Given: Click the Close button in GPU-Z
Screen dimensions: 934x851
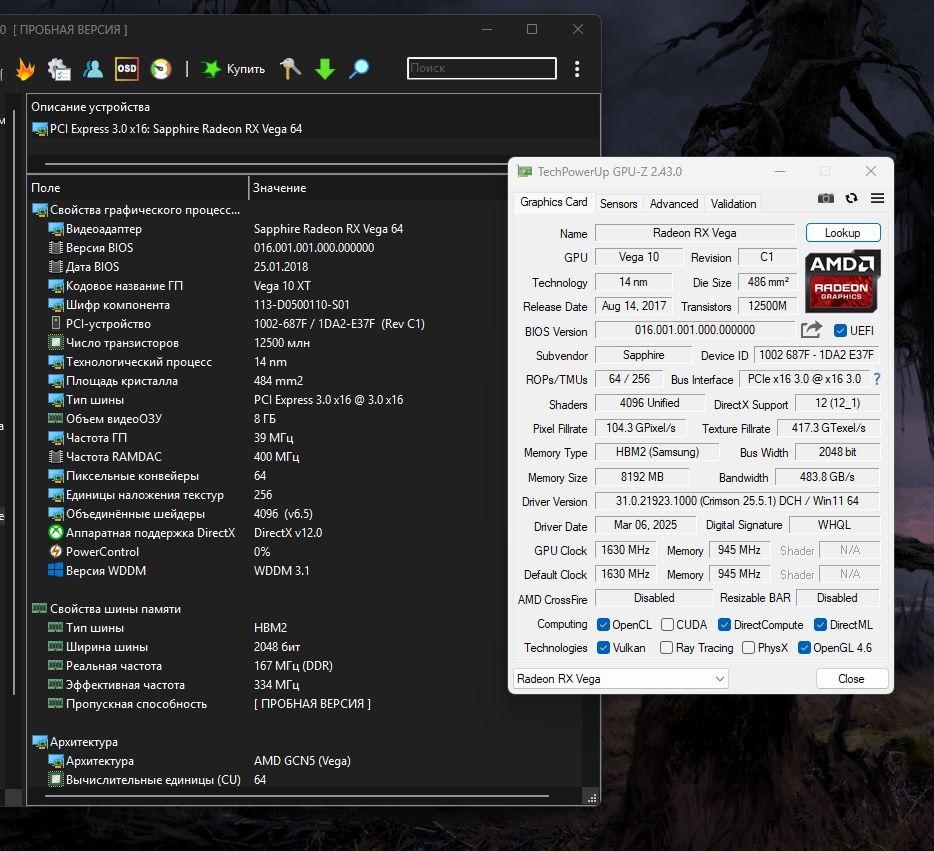Looking at the screenshot, I should [x=851, y=679].
